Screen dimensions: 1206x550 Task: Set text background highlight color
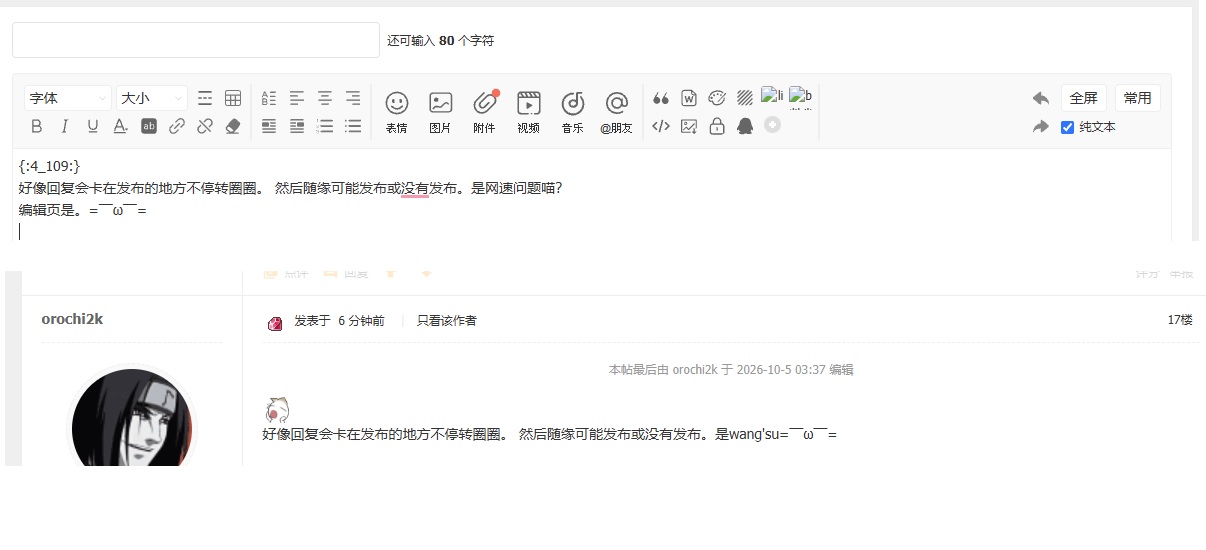(x=149, y=126)
